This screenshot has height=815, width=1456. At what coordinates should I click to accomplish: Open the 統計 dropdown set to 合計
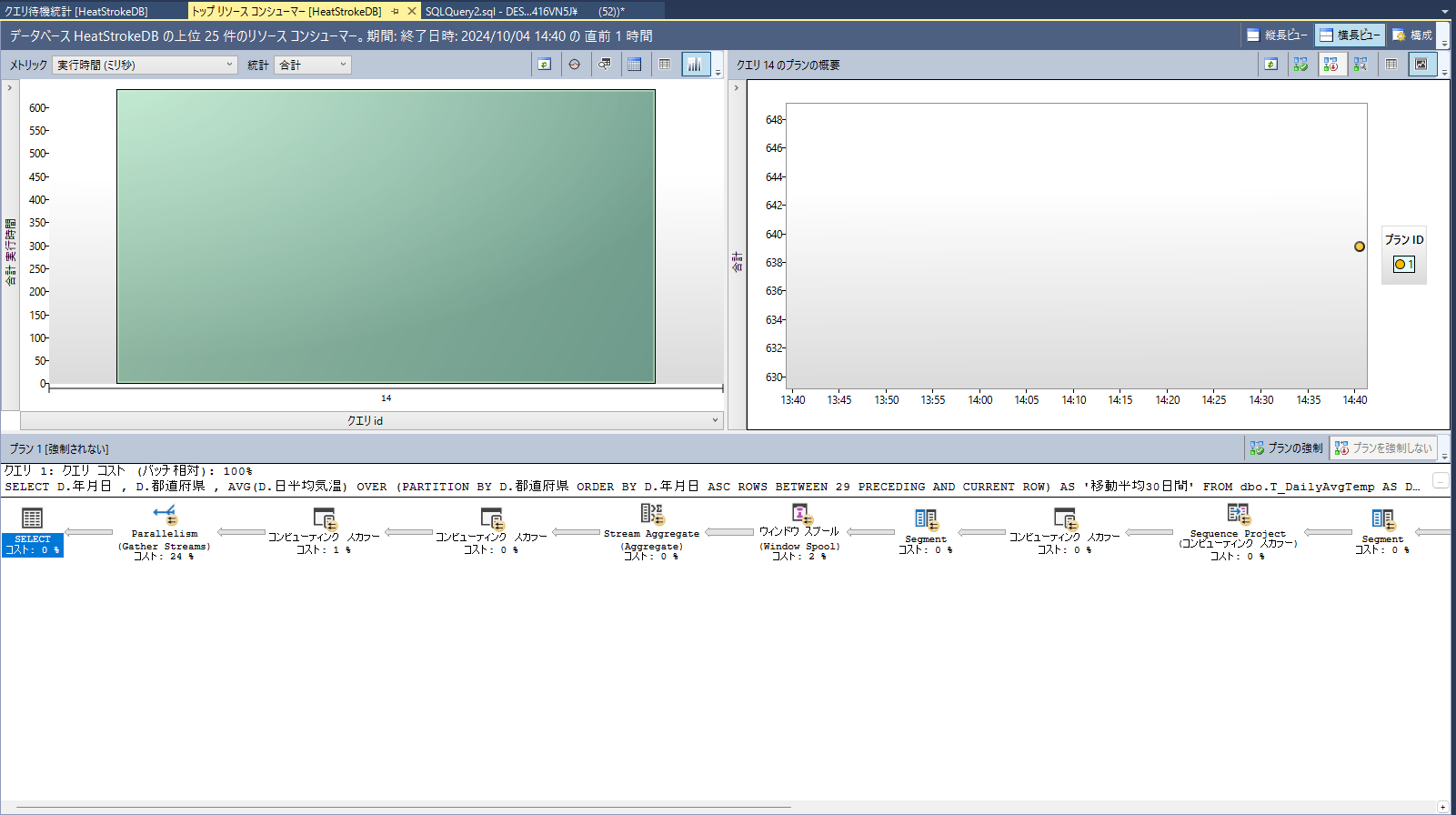tap(312, 65)
